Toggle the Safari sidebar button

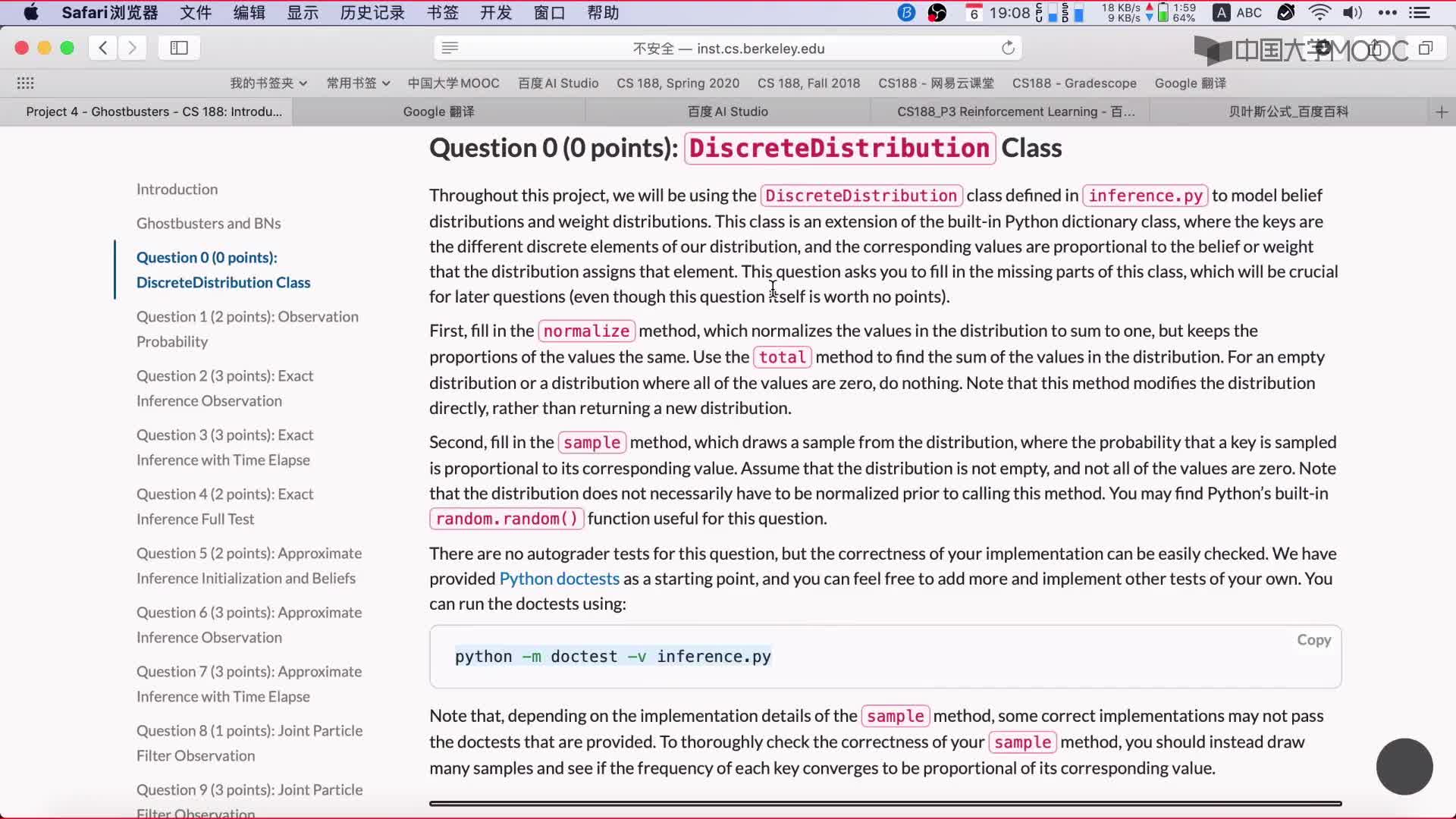(179, 48)
